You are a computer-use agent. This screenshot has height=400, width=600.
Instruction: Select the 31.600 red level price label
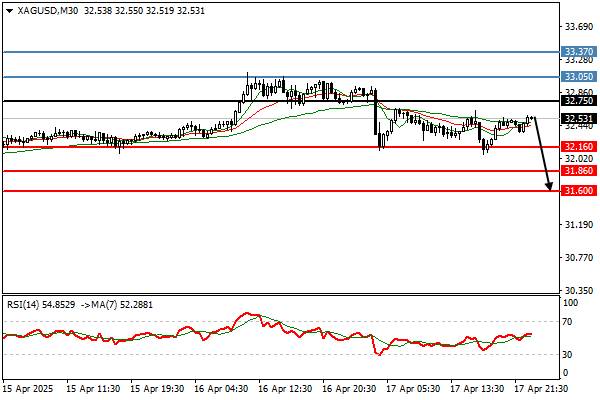pos(579,190)
